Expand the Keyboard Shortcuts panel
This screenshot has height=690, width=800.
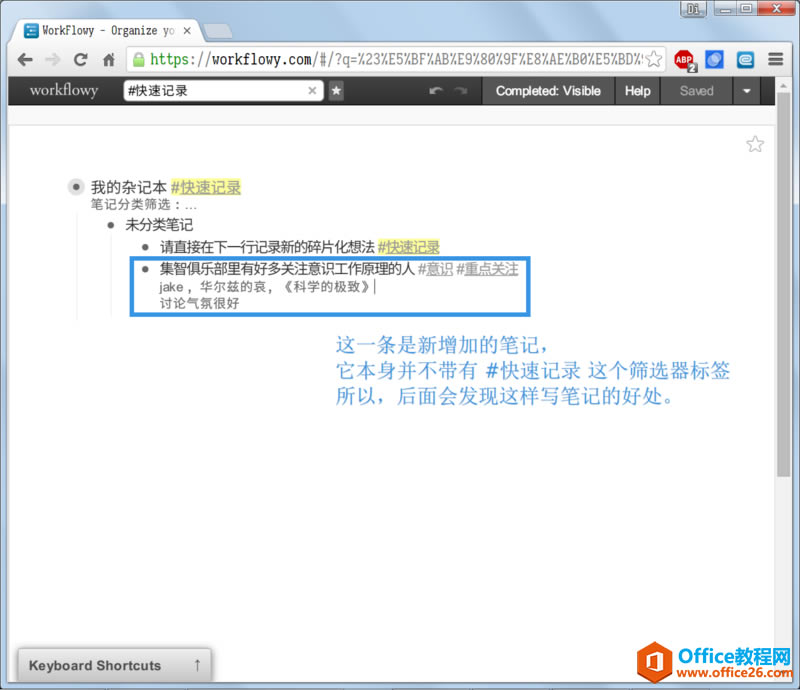(x=115, y=665)
